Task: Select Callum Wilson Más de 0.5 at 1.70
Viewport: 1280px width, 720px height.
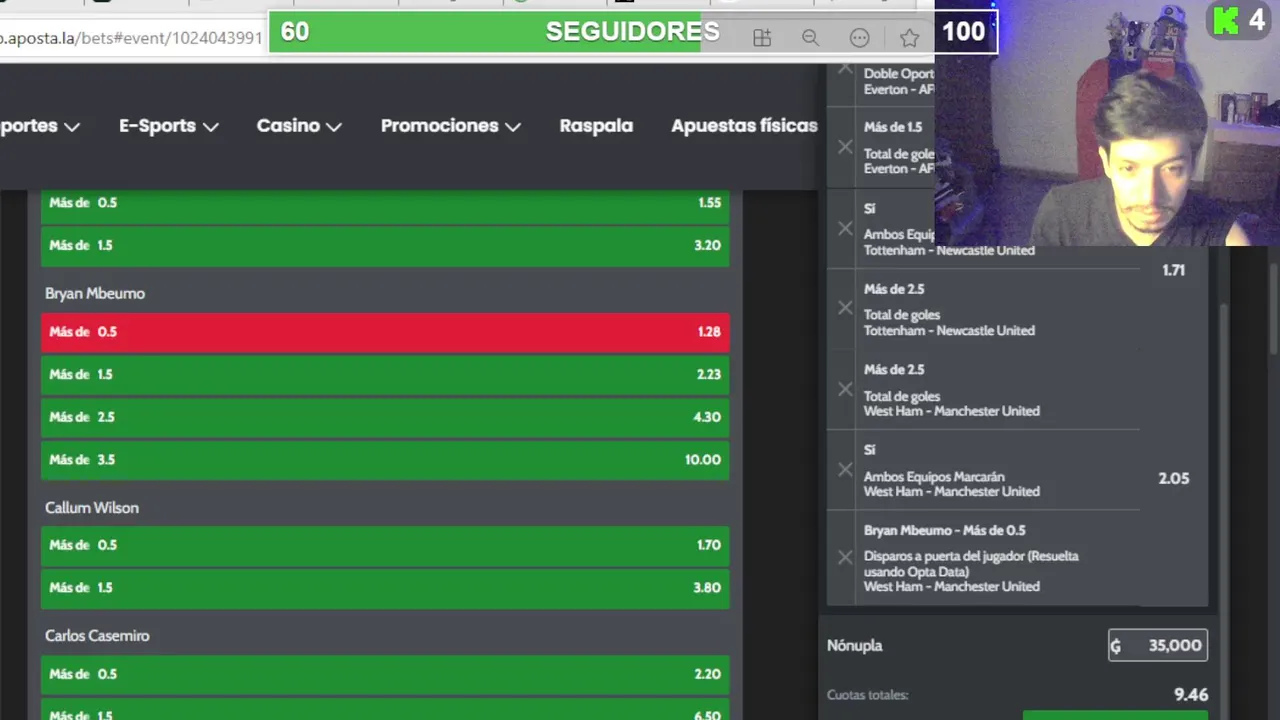Action: pos(385,545)
